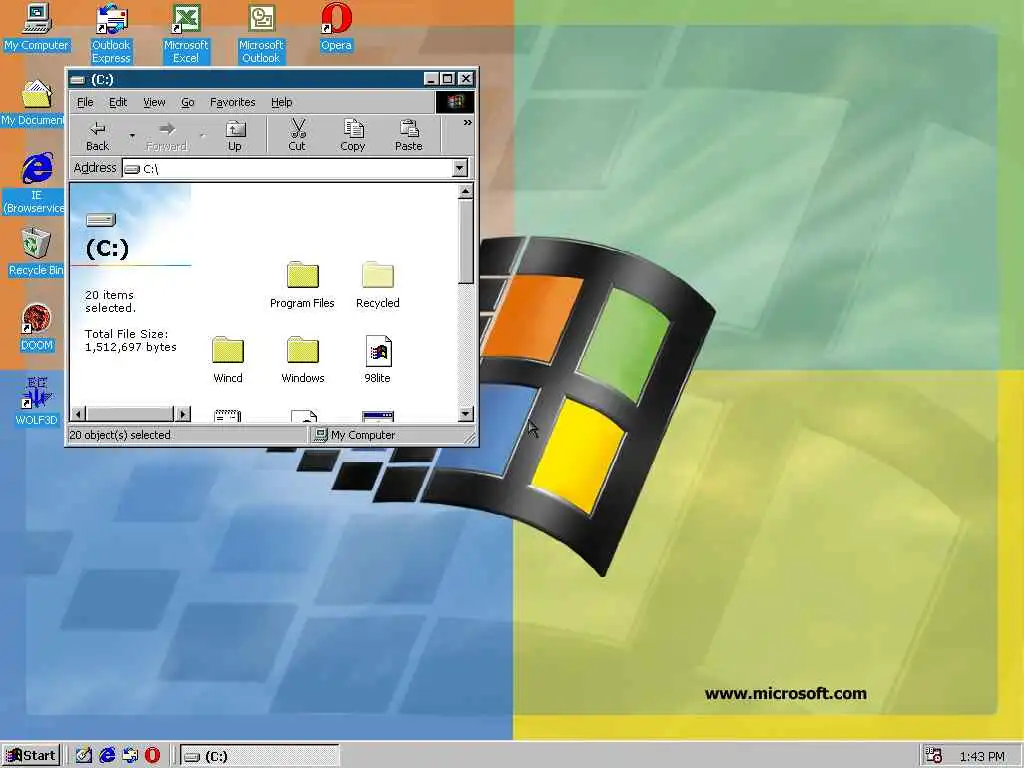Image resolution: width=1024 pixels, height=768 pixels.
Task: Open the Help menu
Action: click(281, 103)
